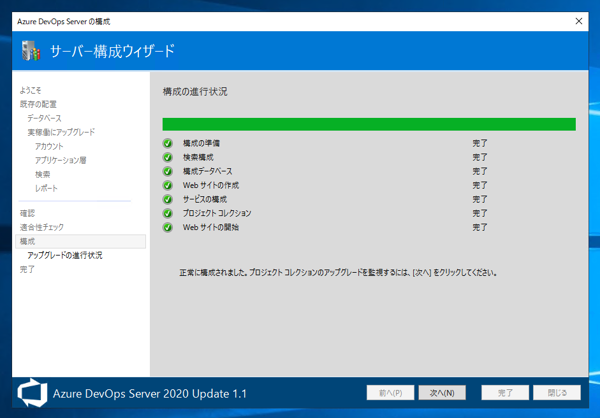Screen dimensions: 600x418
Task: Click the プロジェクト コレクション task label
Action: (217, 213)
